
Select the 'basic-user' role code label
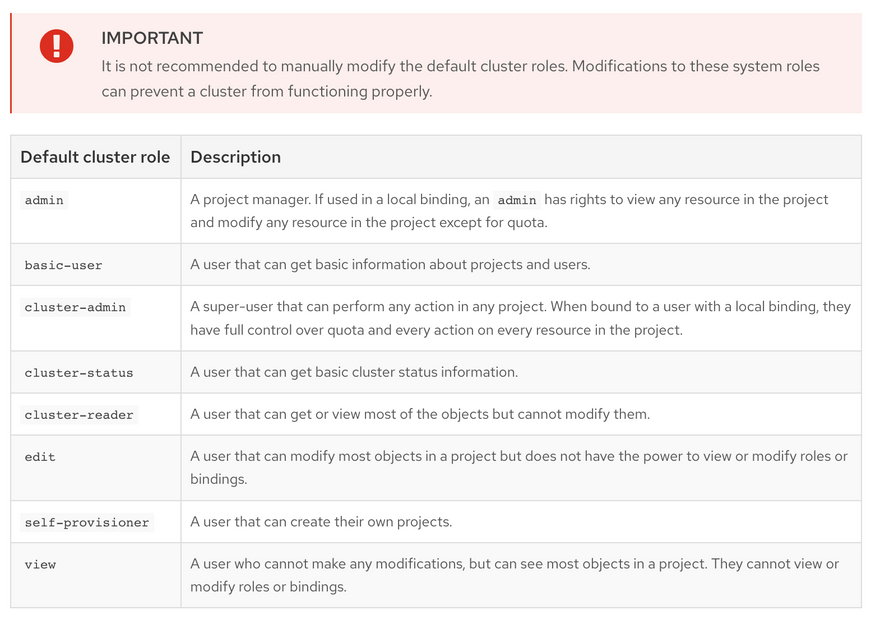[x=63, y=265]
